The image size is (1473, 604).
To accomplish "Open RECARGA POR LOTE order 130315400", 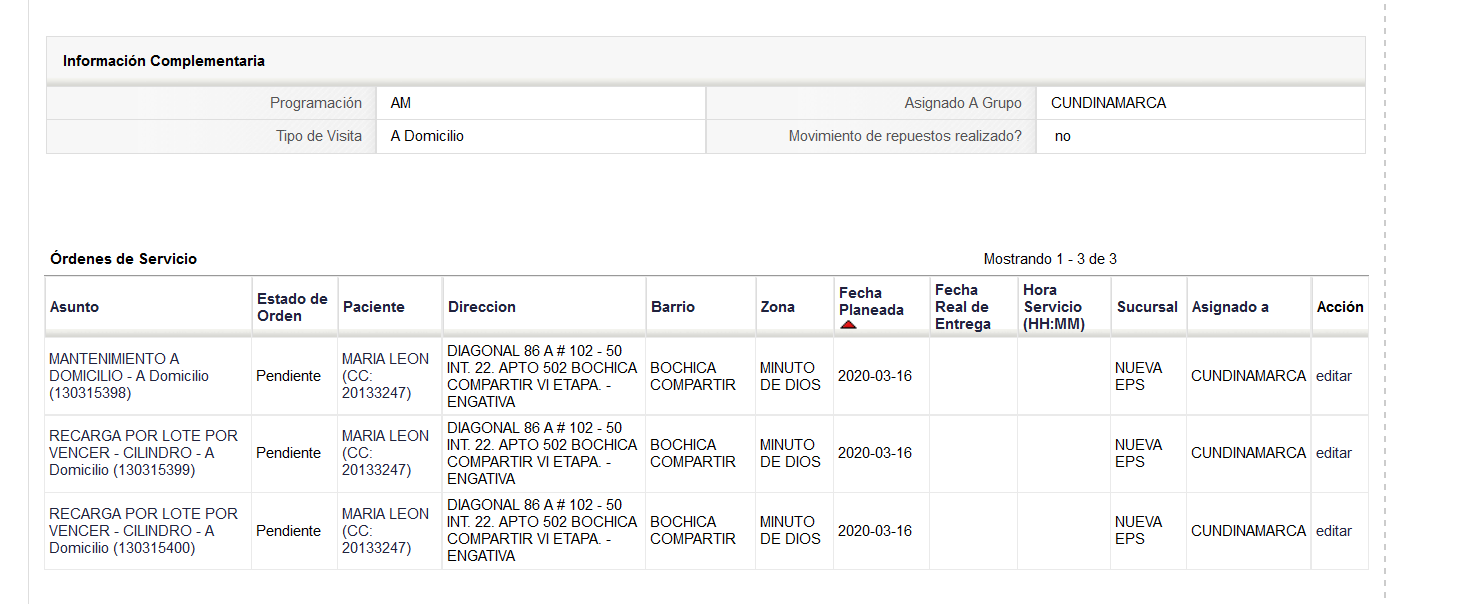I will [144, 531].
